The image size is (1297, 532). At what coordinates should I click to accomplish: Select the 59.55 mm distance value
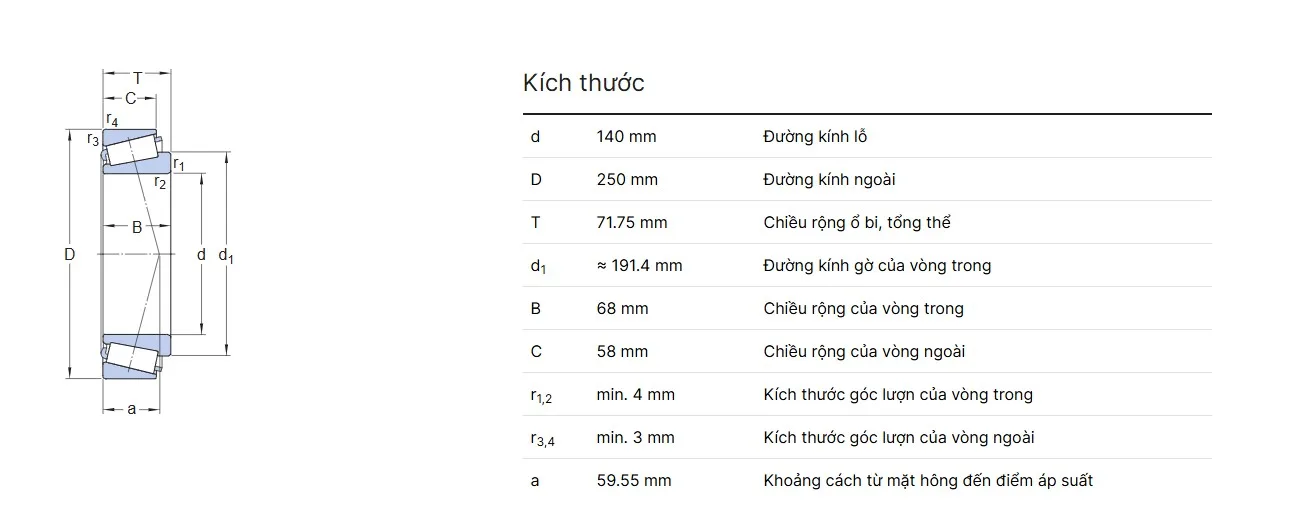pos(634,480)
